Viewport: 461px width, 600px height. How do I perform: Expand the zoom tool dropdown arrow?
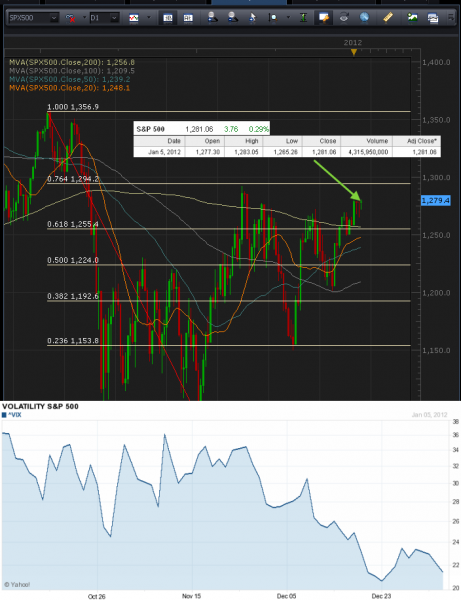288,18
